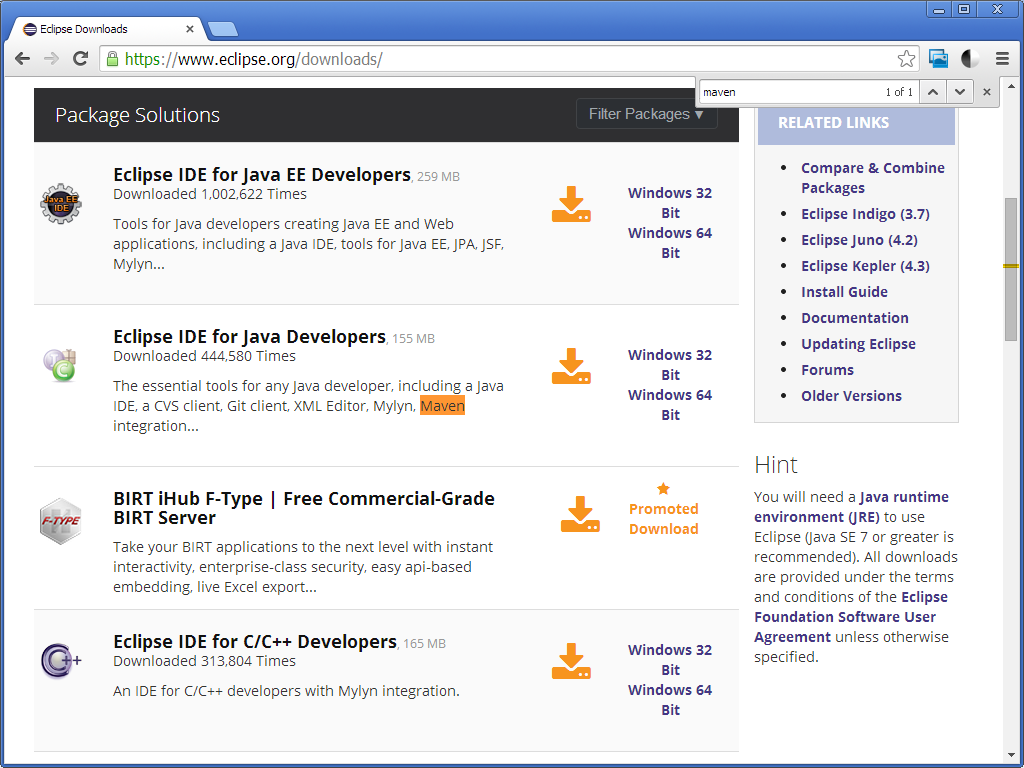Open the Compare & Combine Packages link
Image resolution: width=1024 pixels, height=768 pixels.
tap(872, 178)
